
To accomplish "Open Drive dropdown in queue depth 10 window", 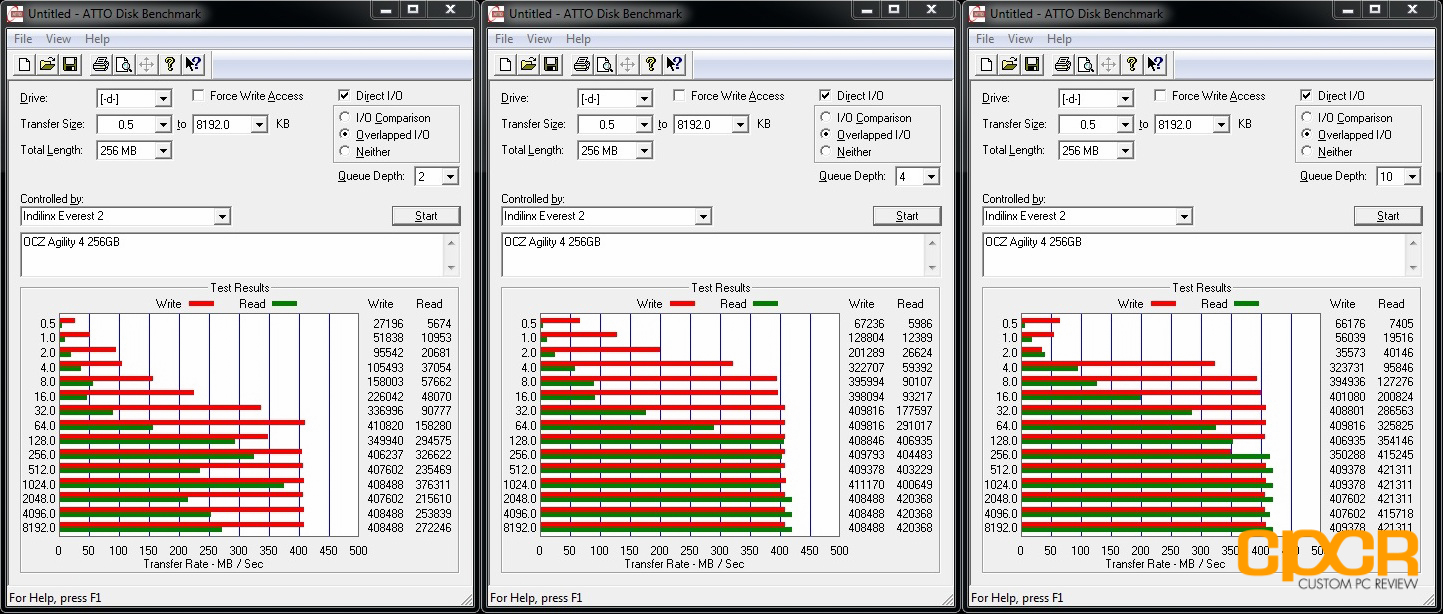I will click(1125, 99).
